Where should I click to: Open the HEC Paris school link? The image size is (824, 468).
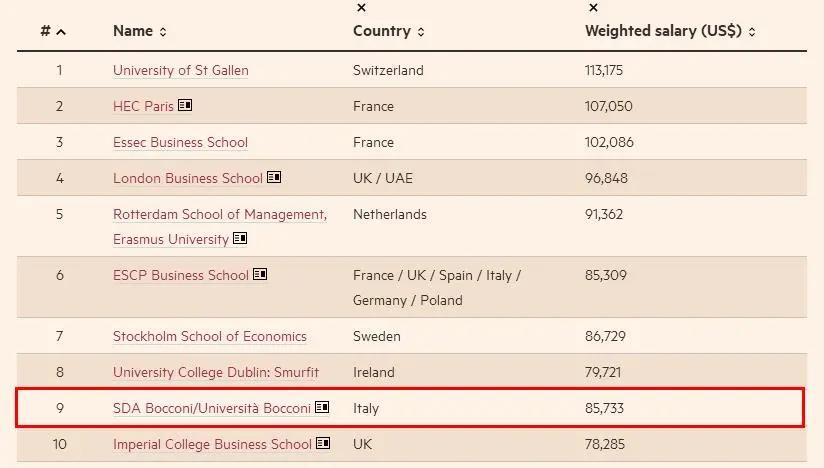point(143,106)
